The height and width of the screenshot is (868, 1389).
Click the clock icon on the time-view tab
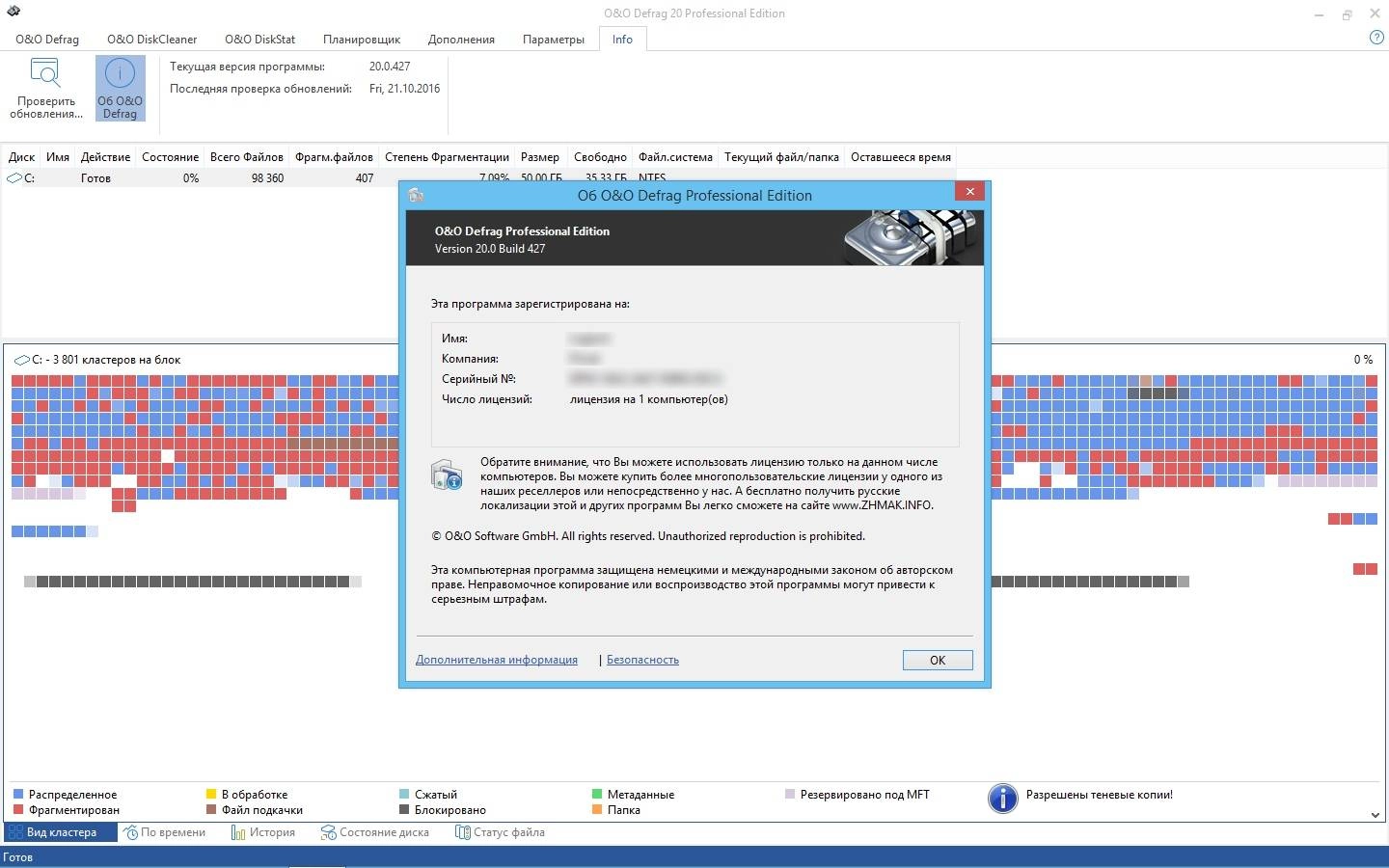click(x=130, y=832)
